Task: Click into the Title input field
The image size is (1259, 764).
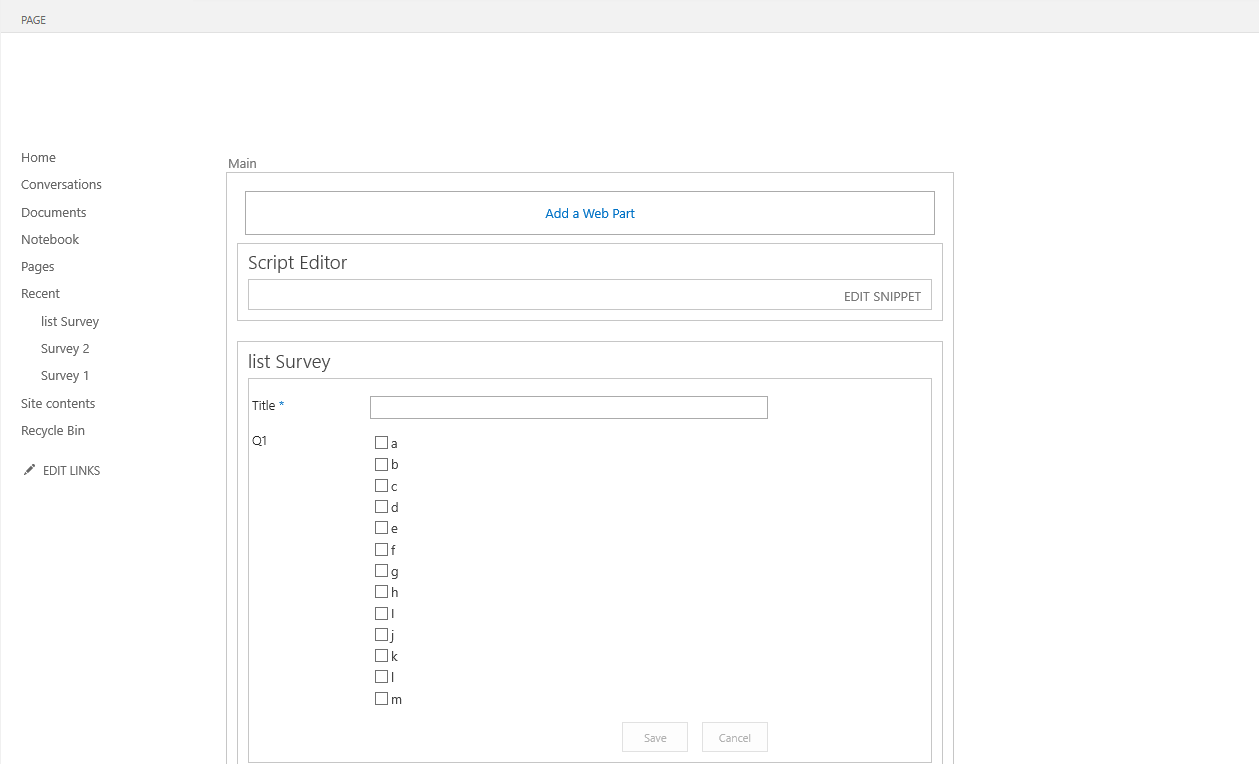Action: (569, 407)
